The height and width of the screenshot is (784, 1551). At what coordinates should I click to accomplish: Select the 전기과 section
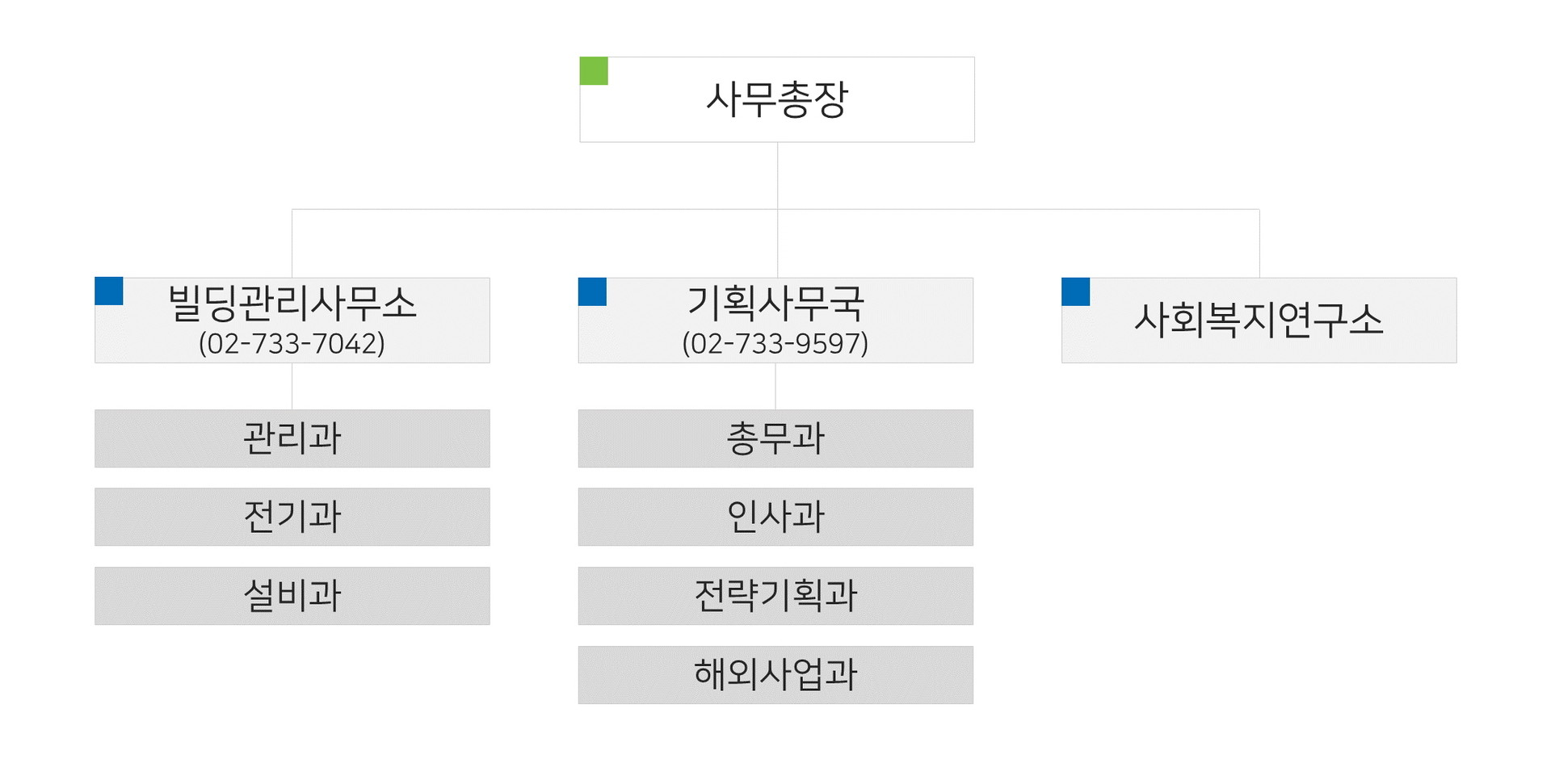[x=292, y=517]
